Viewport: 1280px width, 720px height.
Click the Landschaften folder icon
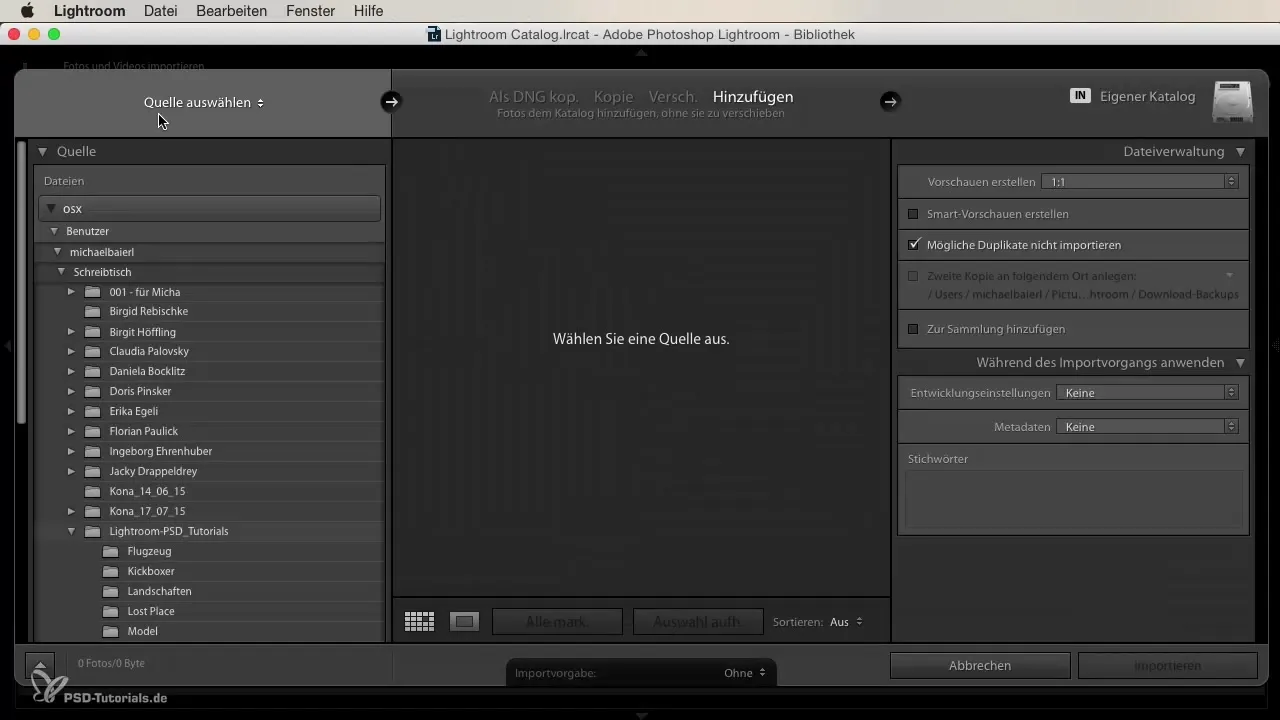[110, 591]
